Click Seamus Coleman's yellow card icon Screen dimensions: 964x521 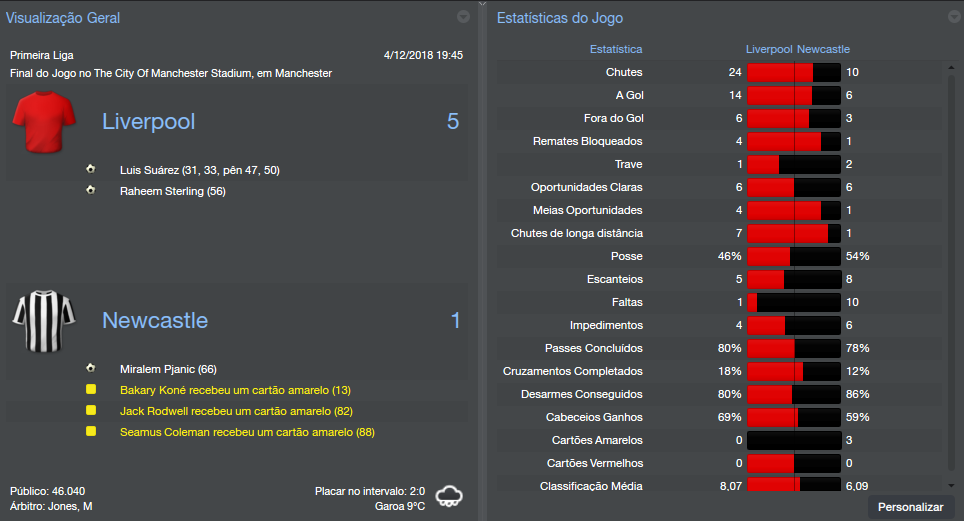click(x=91, y=432)
